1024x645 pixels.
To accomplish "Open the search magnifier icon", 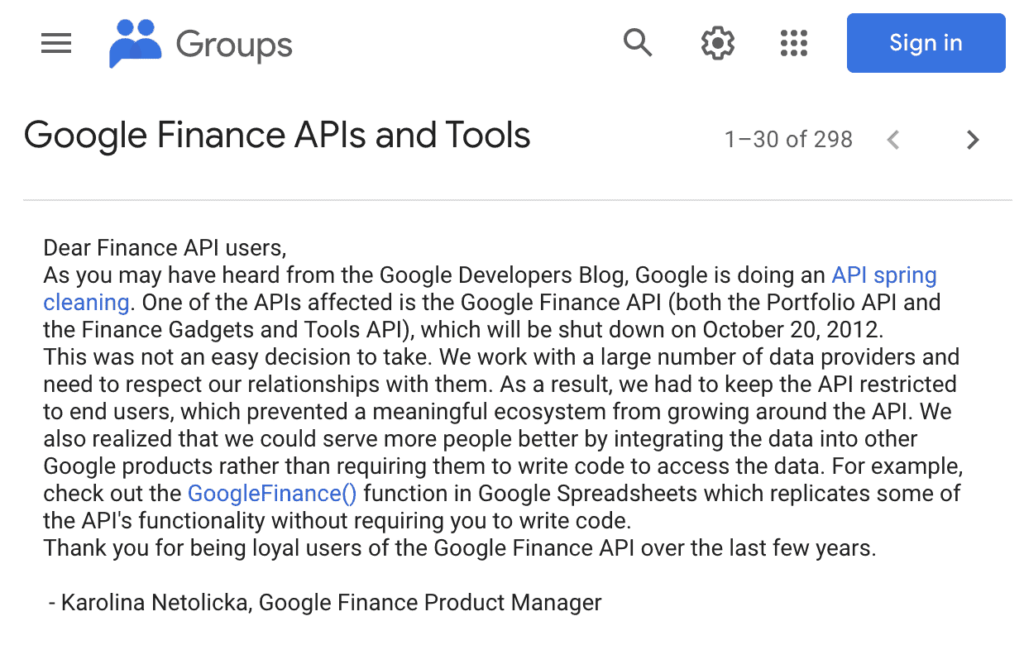I will tap(637, 43).
